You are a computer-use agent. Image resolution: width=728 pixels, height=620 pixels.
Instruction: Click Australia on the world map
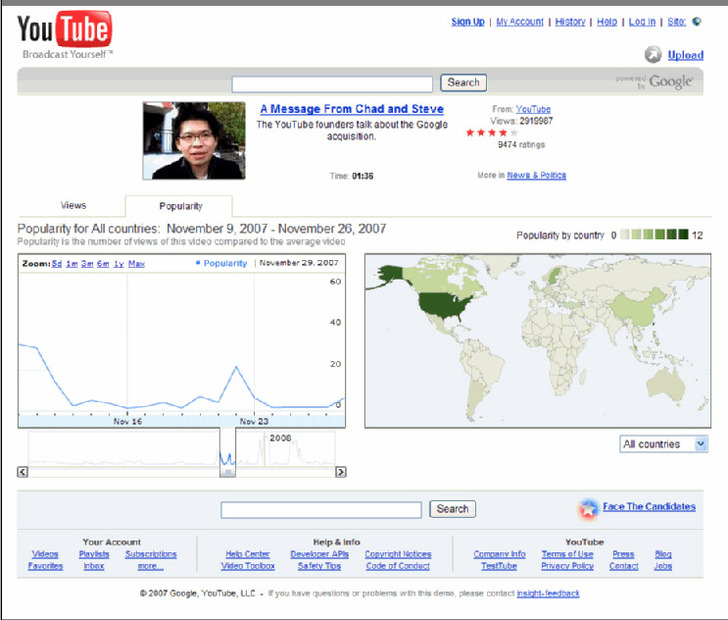pyautogui.click(x=666, y=384)
